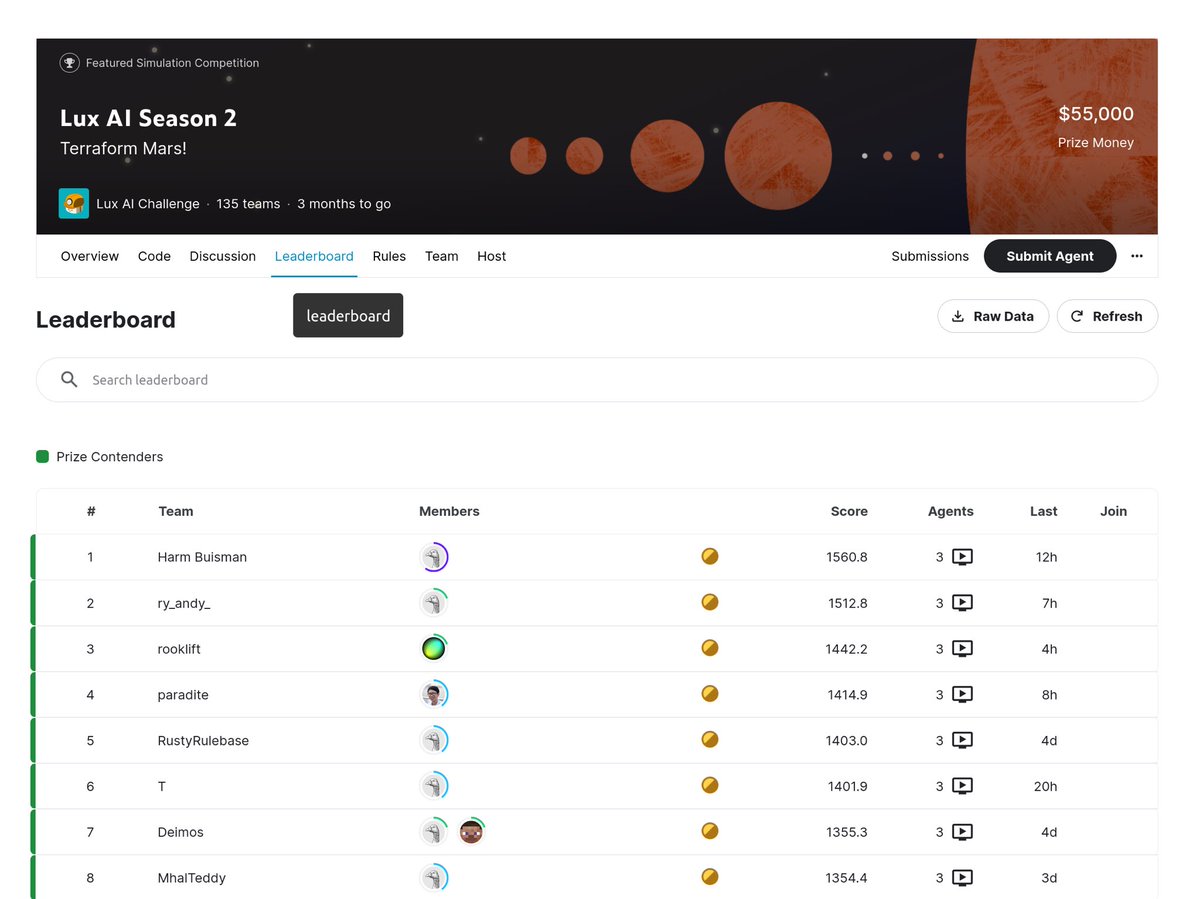Click into the Search leaderboard field
Screen dimensions: 1200x899
597,380
